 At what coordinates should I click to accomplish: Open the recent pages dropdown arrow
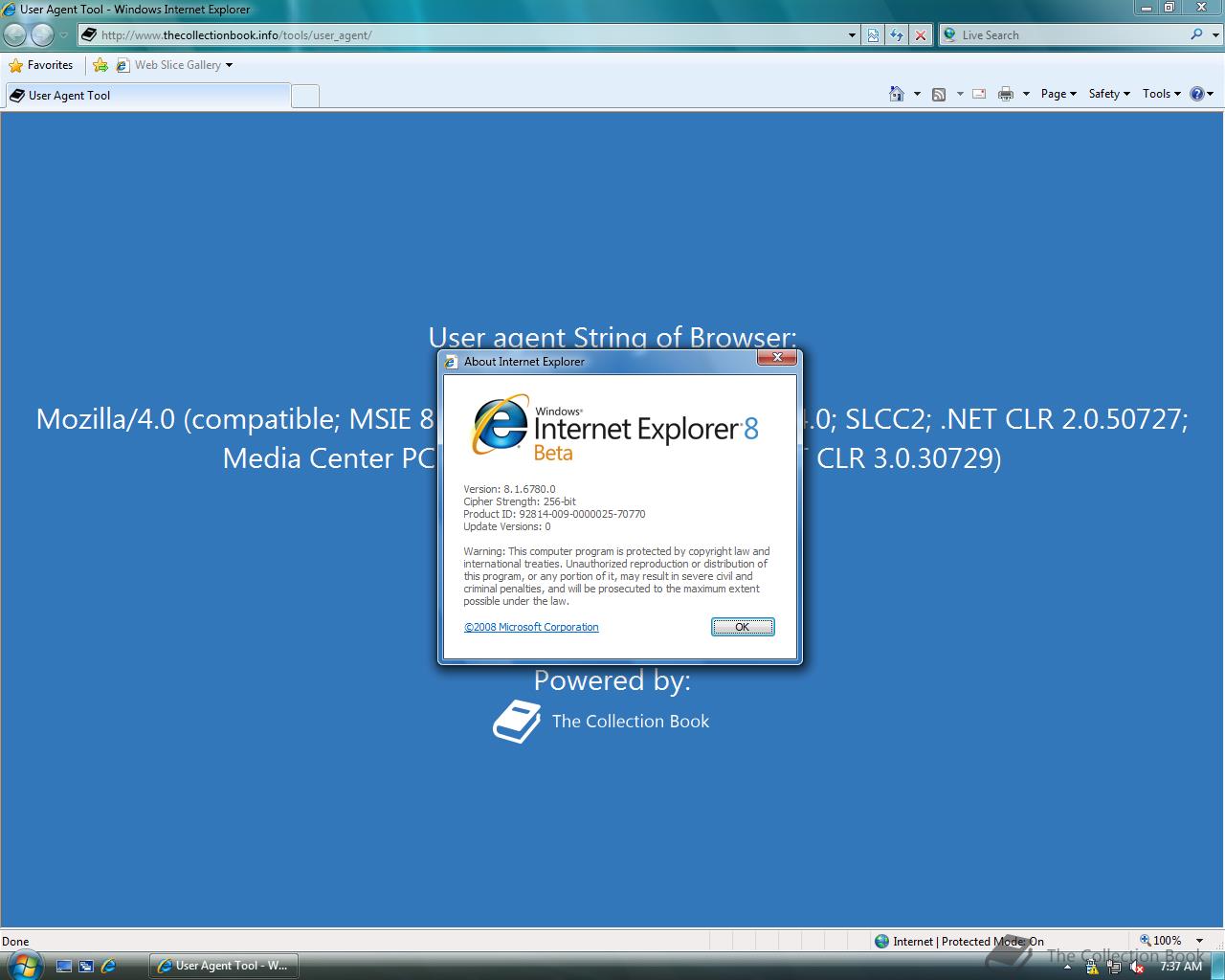[64, 35]
